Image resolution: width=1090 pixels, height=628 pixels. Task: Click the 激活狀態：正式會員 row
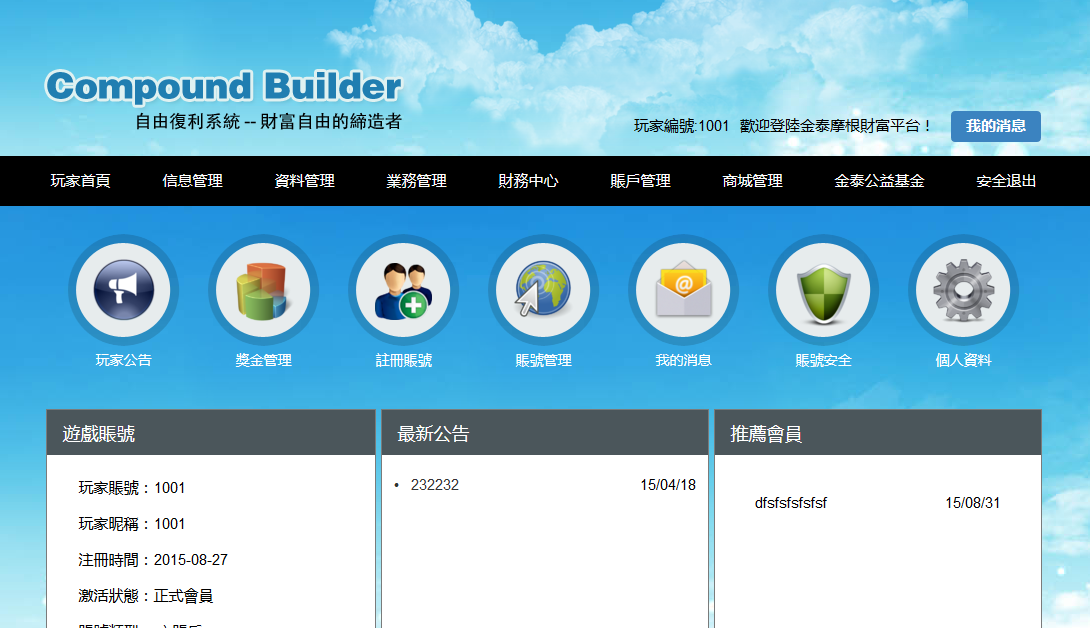(x=145, y=596)
